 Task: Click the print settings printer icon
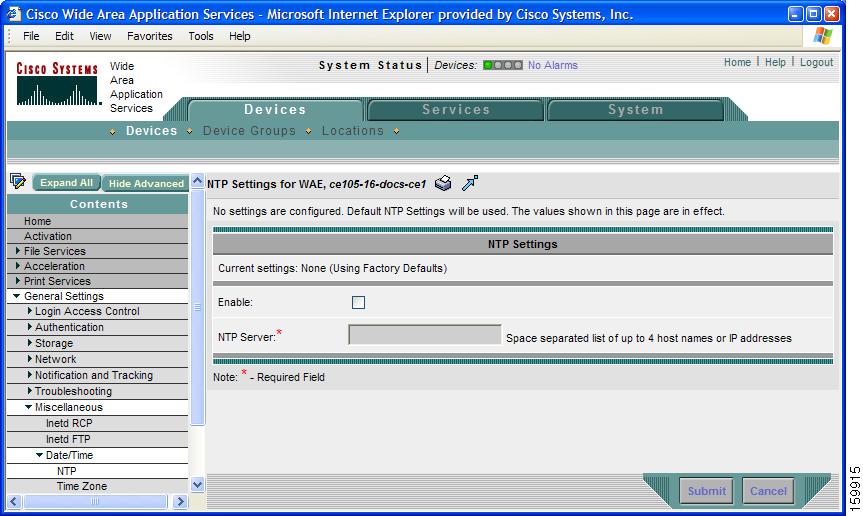coord(443,183)
